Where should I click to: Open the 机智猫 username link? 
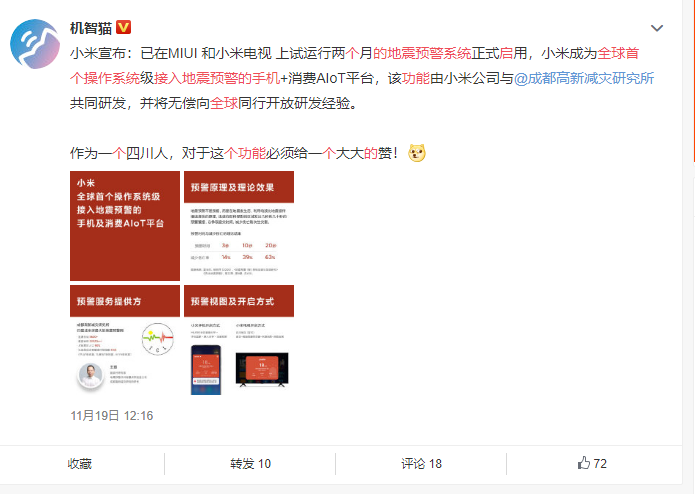(91, 28)
